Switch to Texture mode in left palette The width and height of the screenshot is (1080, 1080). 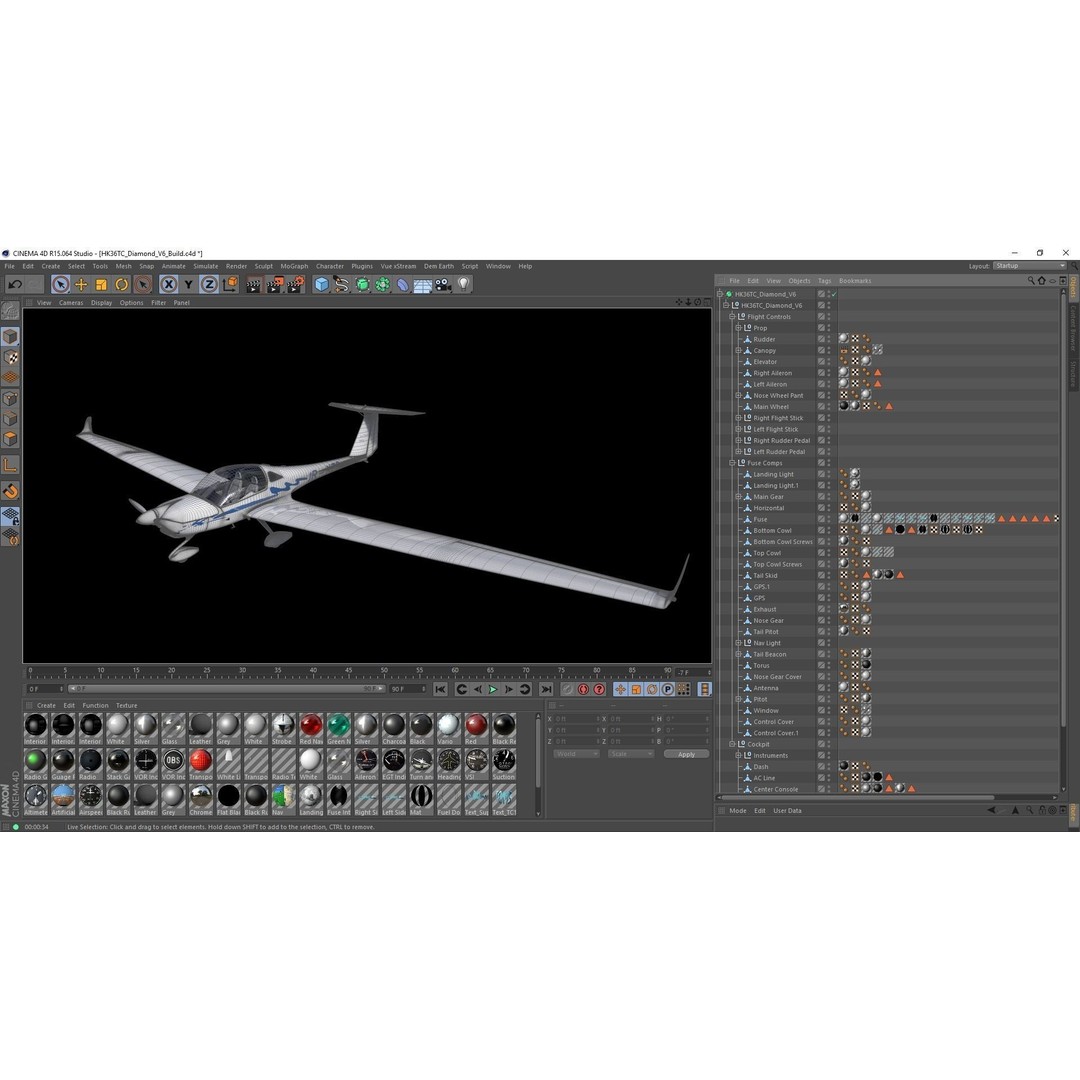(x=10, y=357)
